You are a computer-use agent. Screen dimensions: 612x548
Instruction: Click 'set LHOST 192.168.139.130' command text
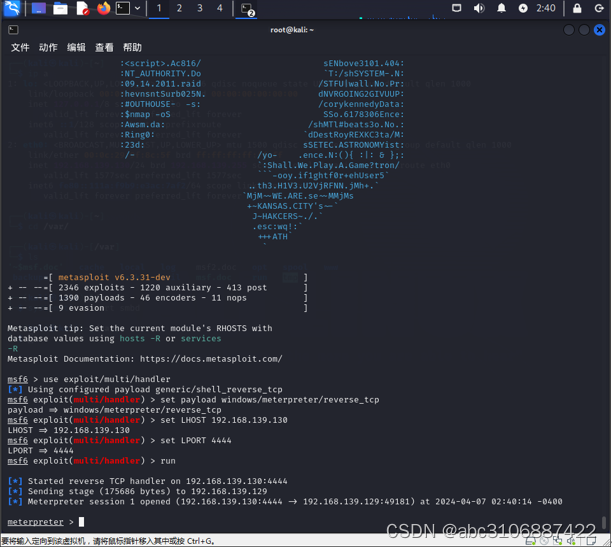tap(224, 420)
